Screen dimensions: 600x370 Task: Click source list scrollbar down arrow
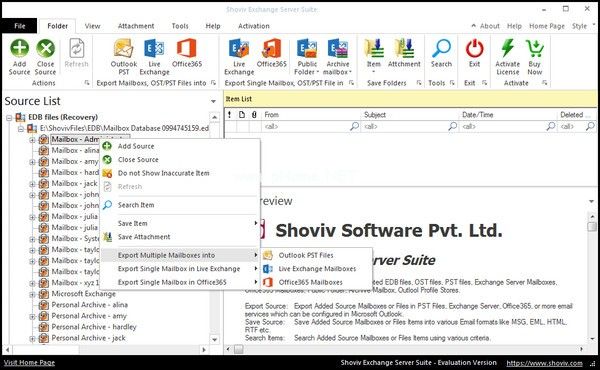click(x=214, y=339)
